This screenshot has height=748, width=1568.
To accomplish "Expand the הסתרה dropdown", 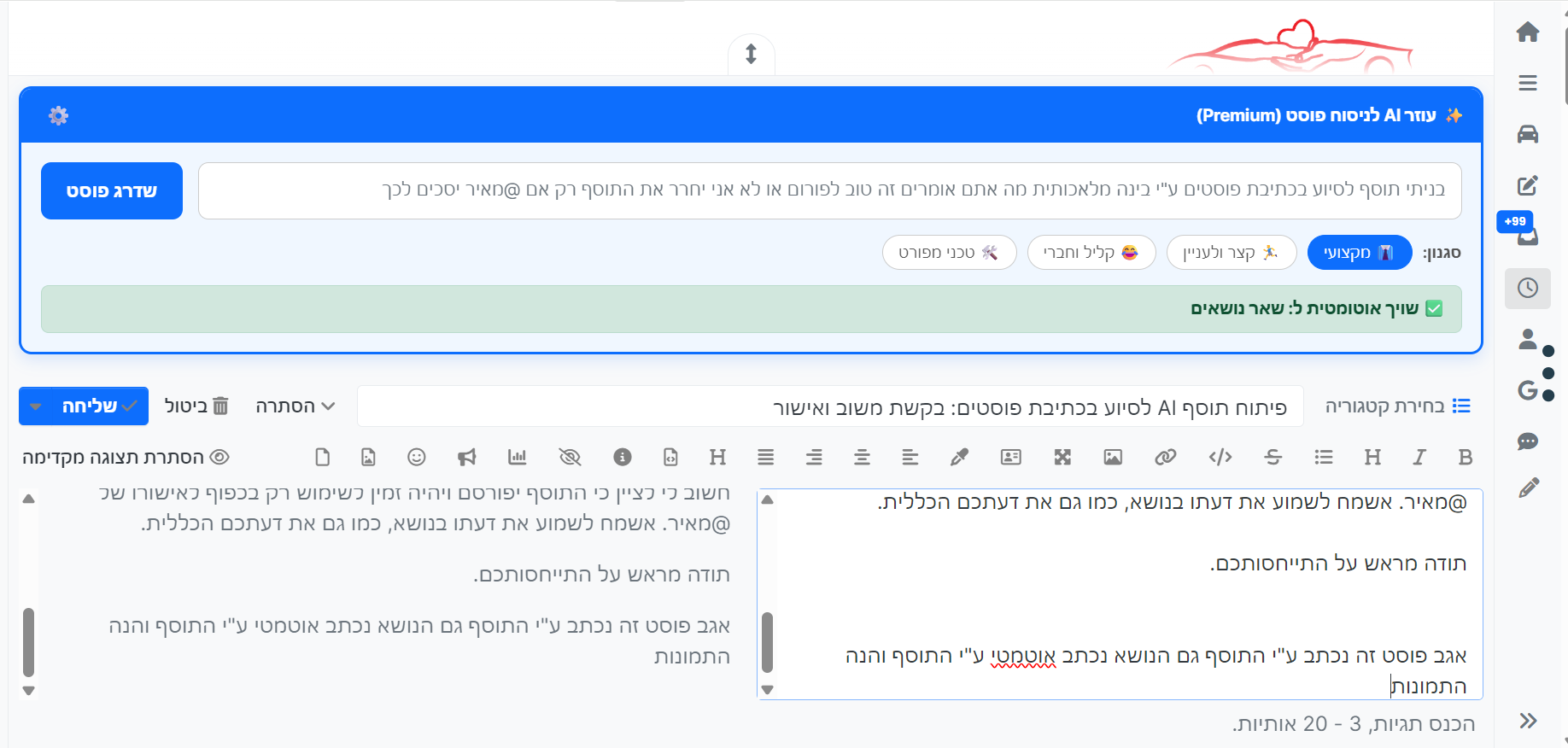I will pos(295,406).
